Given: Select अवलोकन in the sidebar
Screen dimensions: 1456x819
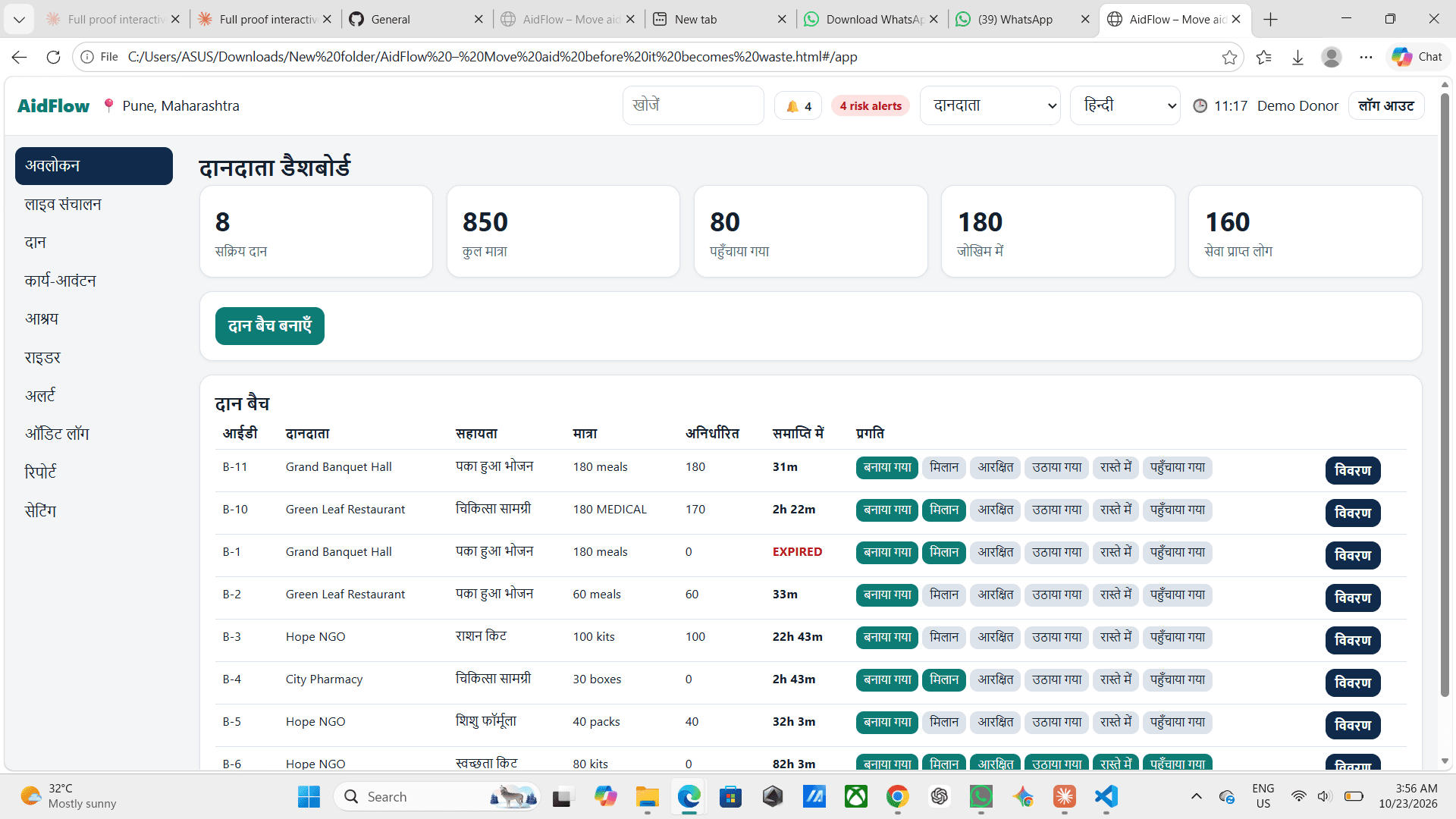Looking at the screenshot, I should tap(94, 166).
